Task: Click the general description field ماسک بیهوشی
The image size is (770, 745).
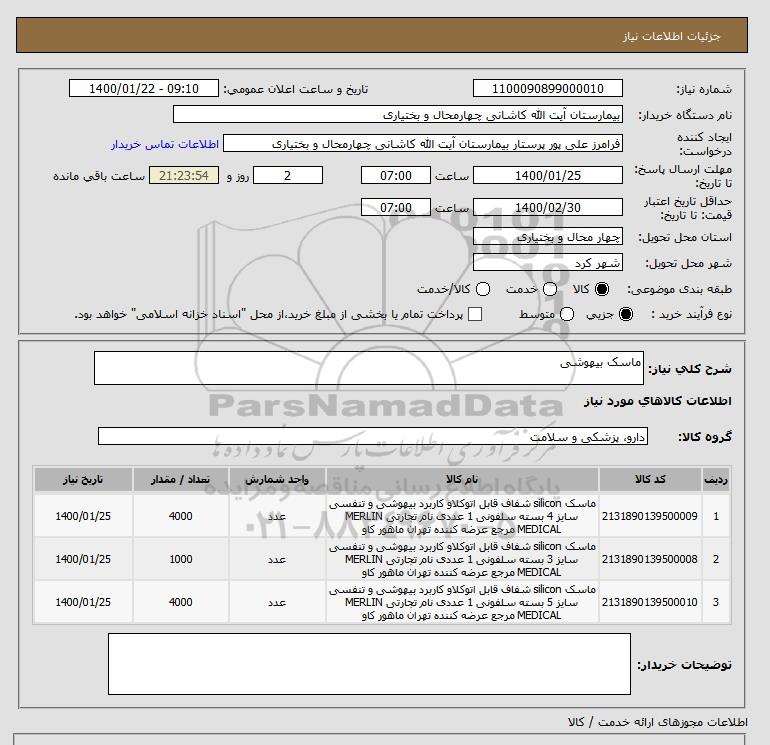Action: coord(369,368)
